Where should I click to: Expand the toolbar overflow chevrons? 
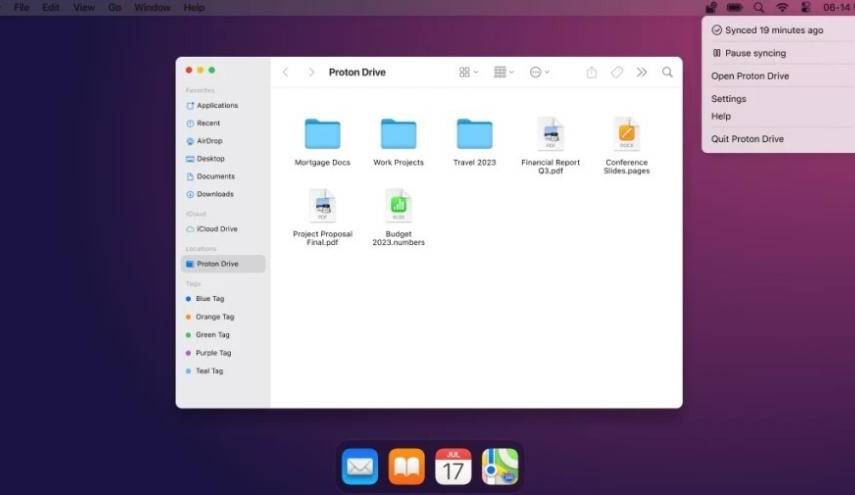642,72
